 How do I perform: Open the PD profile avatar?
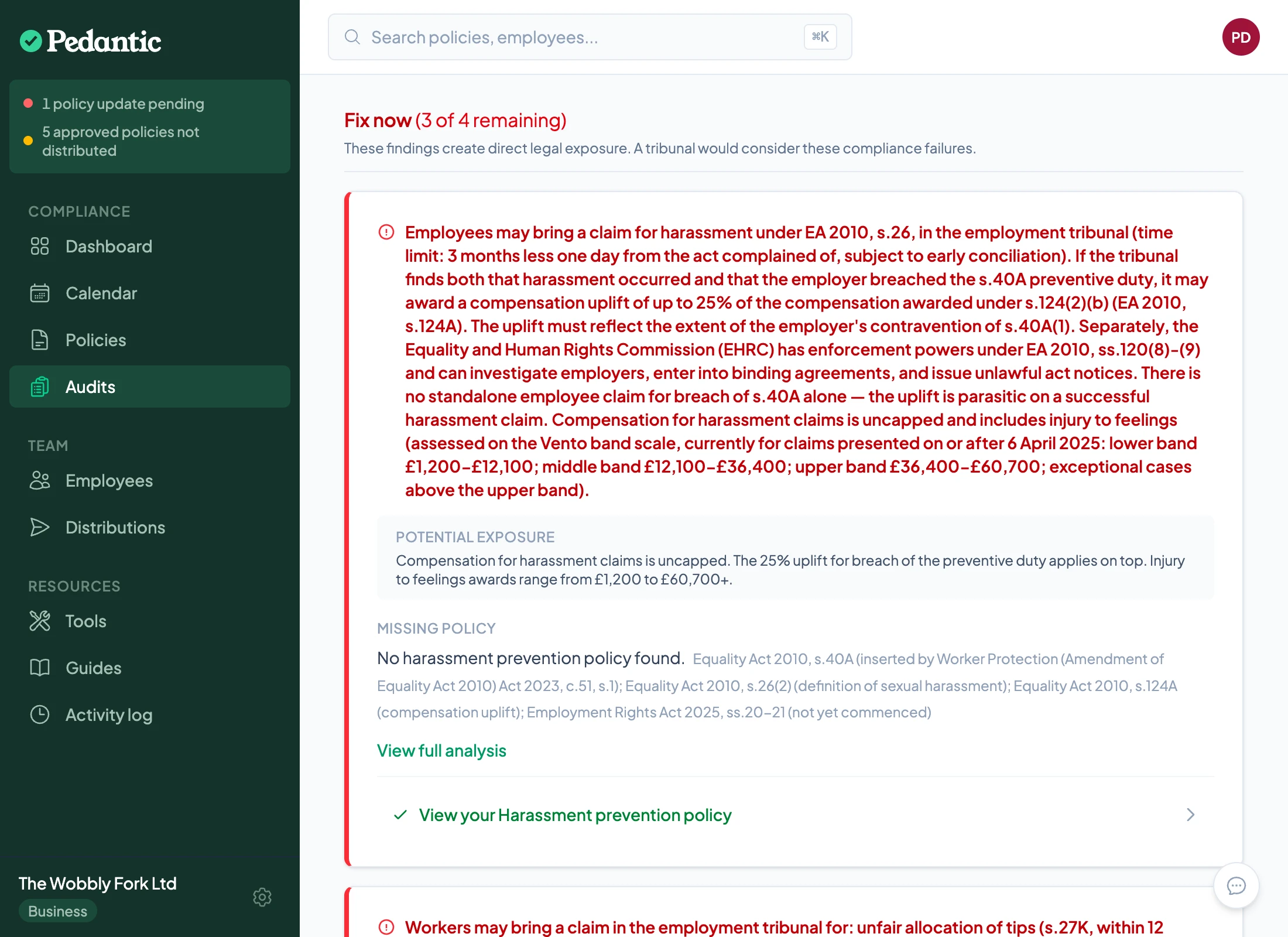coord(1241,37)
